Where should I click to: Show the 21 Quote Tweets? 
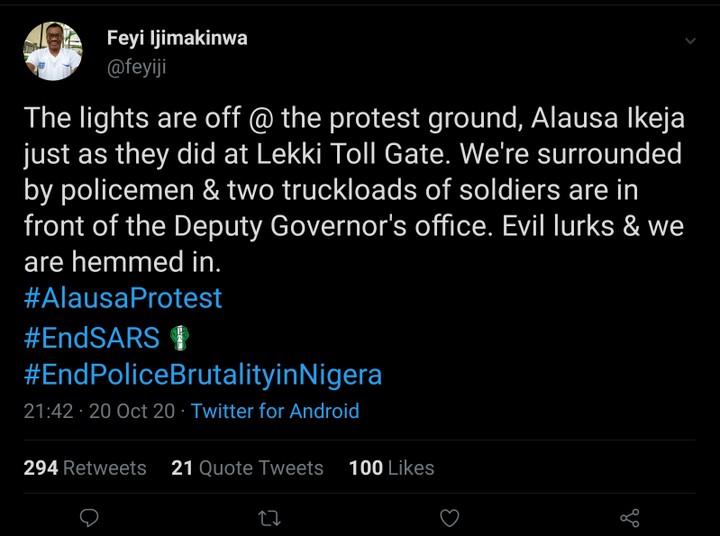coord(247,468)
